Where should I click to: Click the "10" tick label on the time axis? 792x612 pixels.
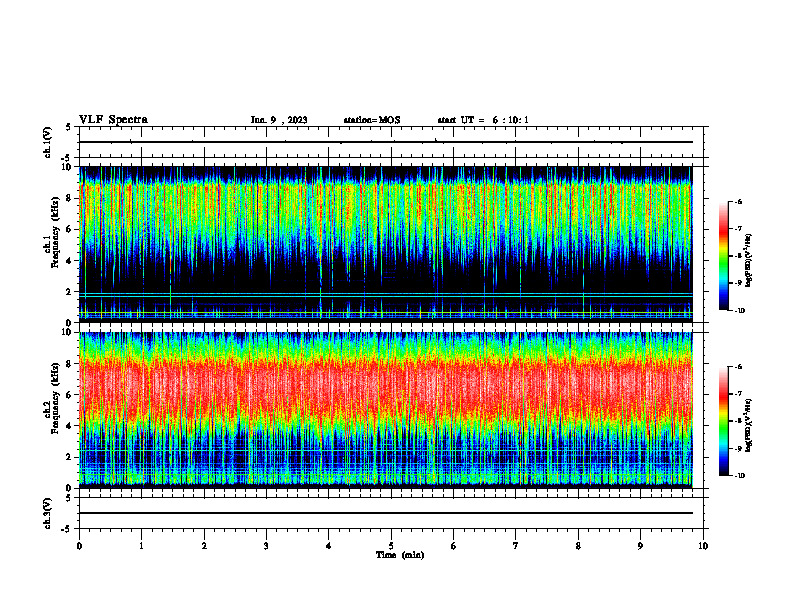pyautogui.click(x=703, y=546)
